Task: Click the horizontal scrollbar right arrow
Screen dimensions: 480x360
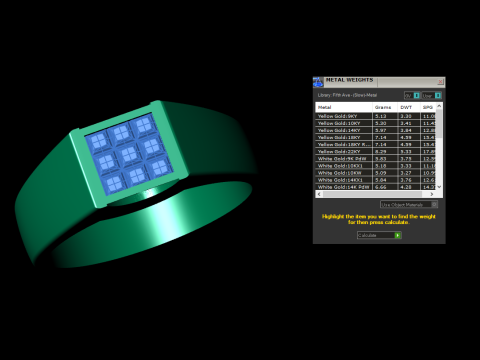Action: pos(432,194)
